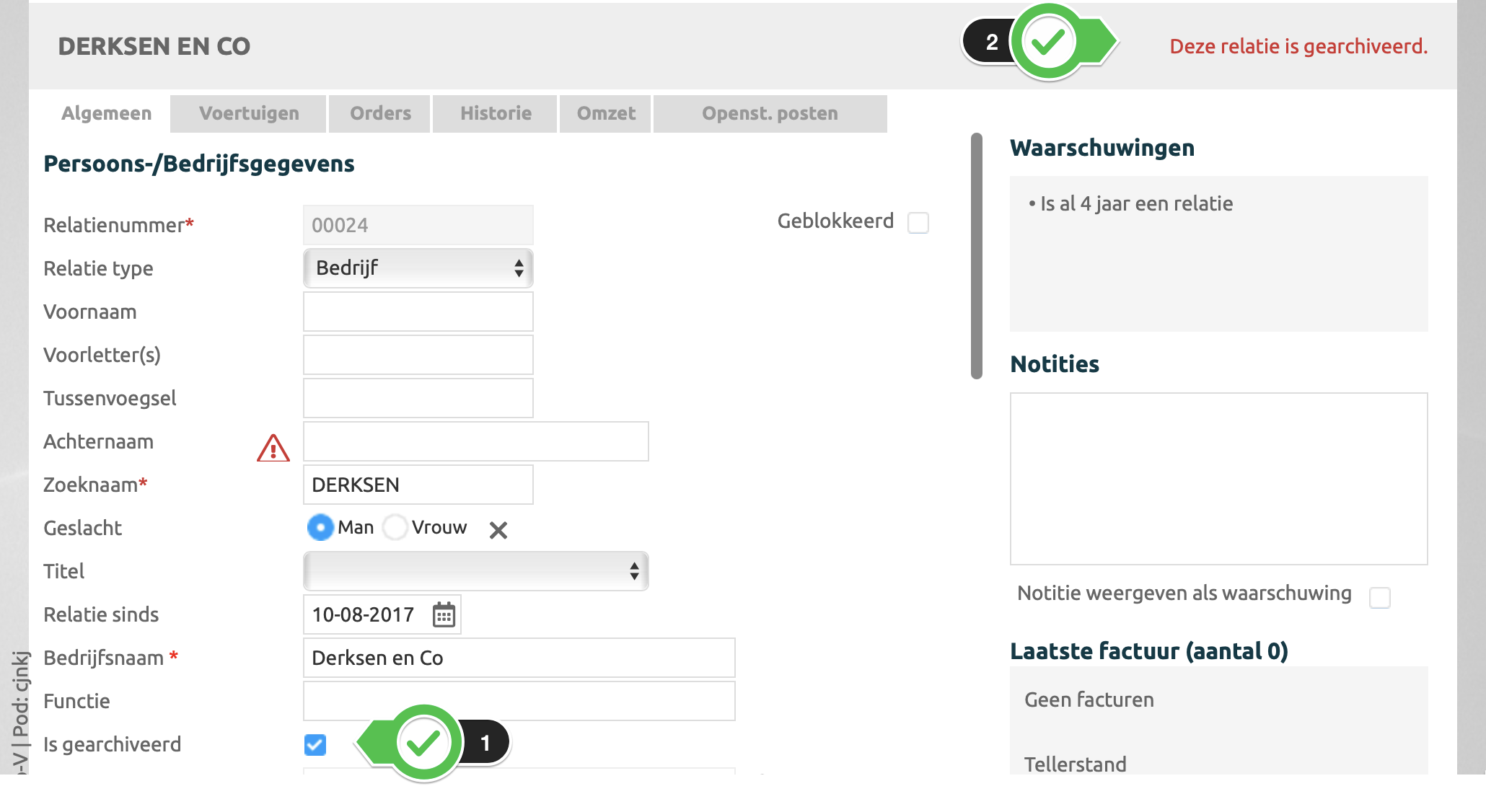
Task: Select the Man radio button
Action: pyautogui.click(x=320, y=527)
